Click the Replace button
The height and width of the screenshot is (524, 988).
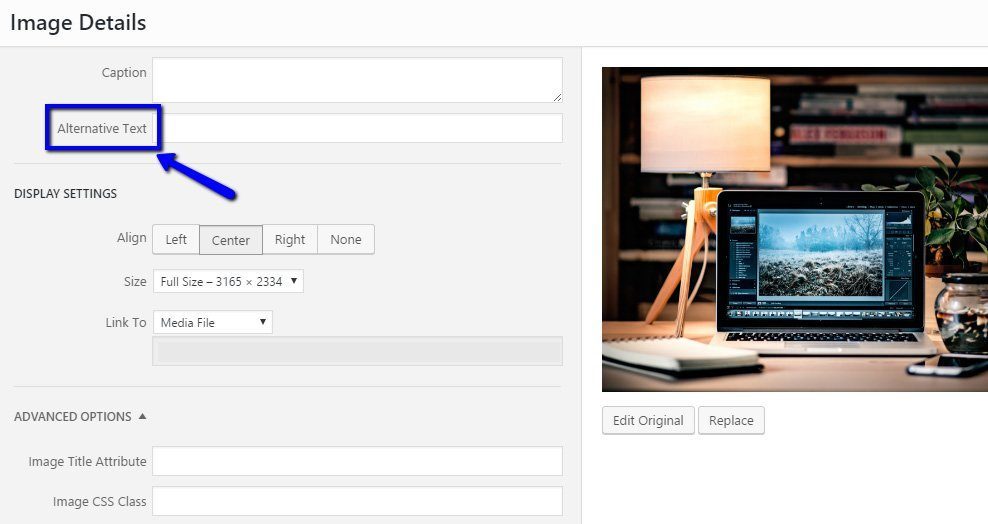731,420
